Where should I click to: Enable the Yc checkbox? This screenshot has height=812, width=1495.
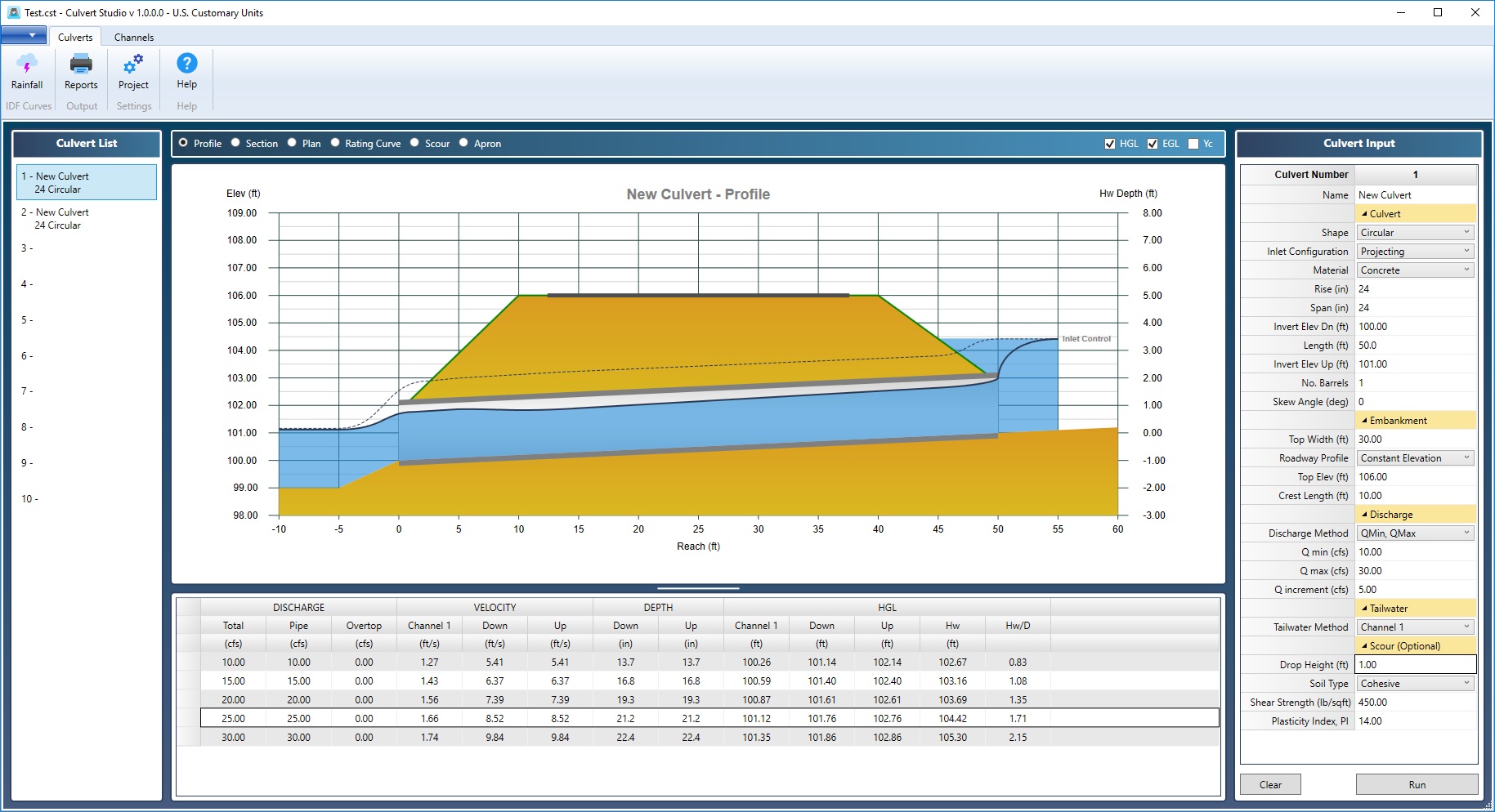[x=1194, y=143]
